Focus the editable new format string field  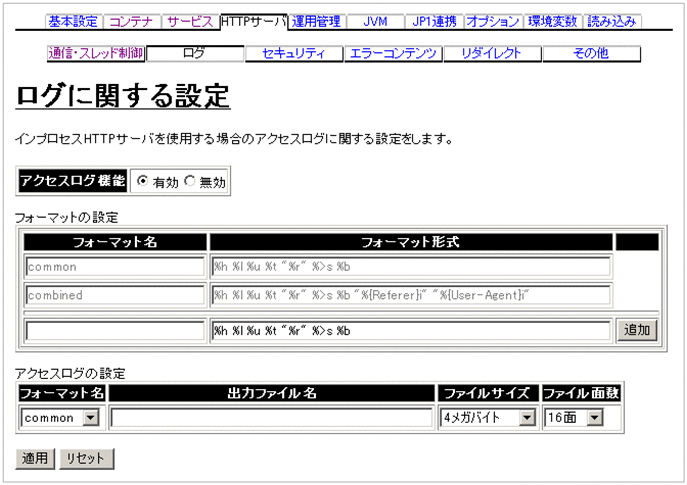click(411, 331)
